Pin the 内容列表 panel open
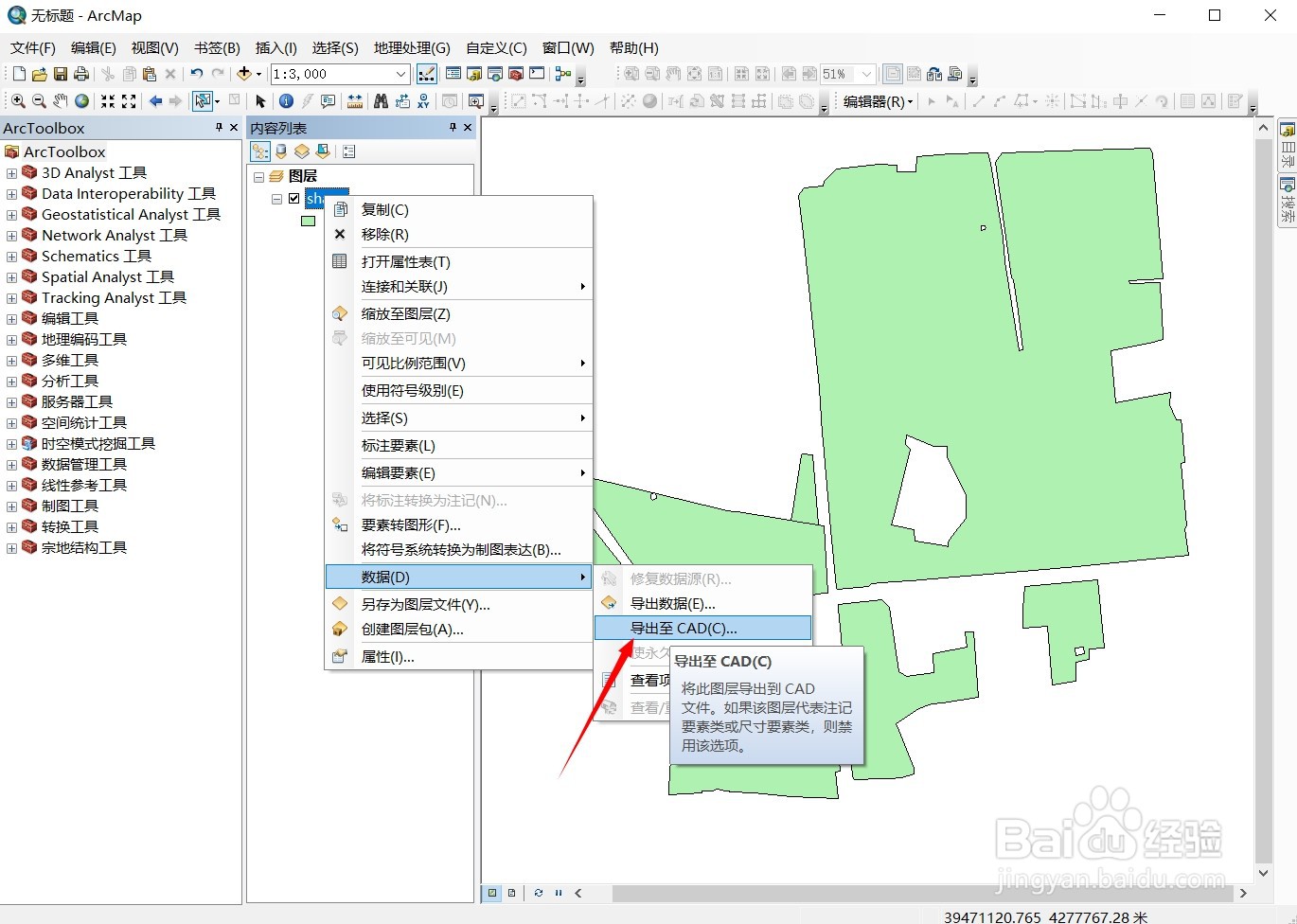This screenshot has width=1297, height=924. point(453,127)
